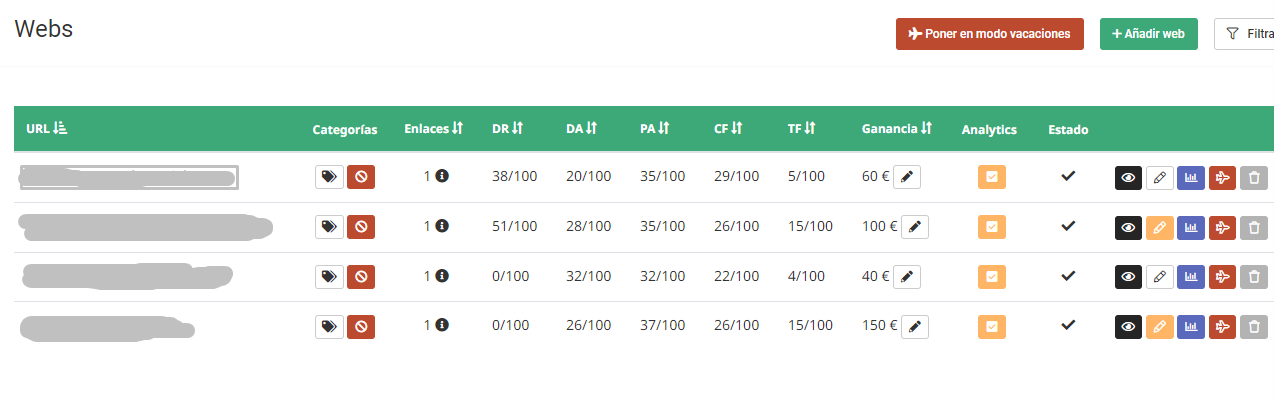Click the redacted URL in the first row
The width and height of the screenshot is (1274, 405).
(x=128, y=178)
